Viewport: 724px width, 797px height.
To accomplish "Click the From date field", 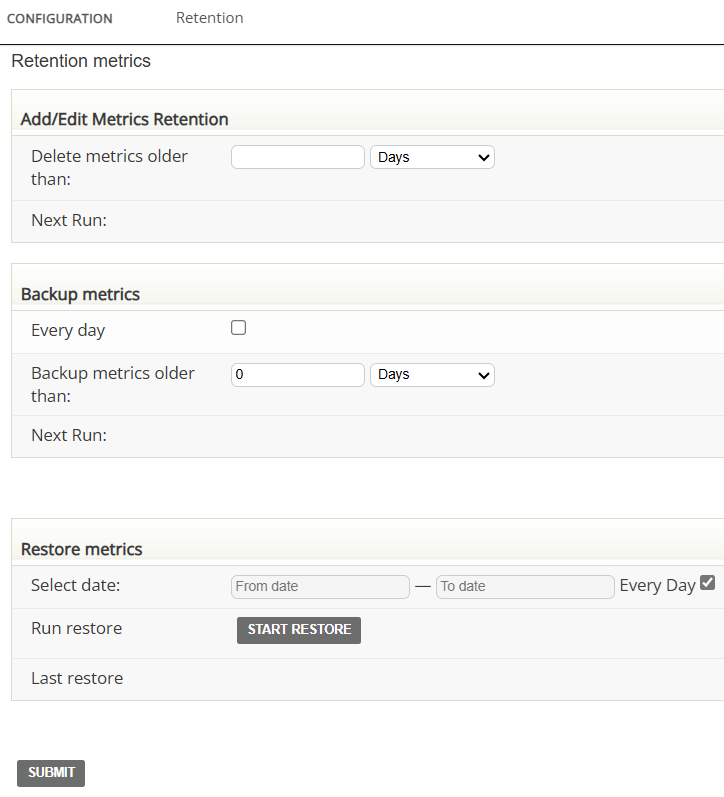I will click(320, 586).
